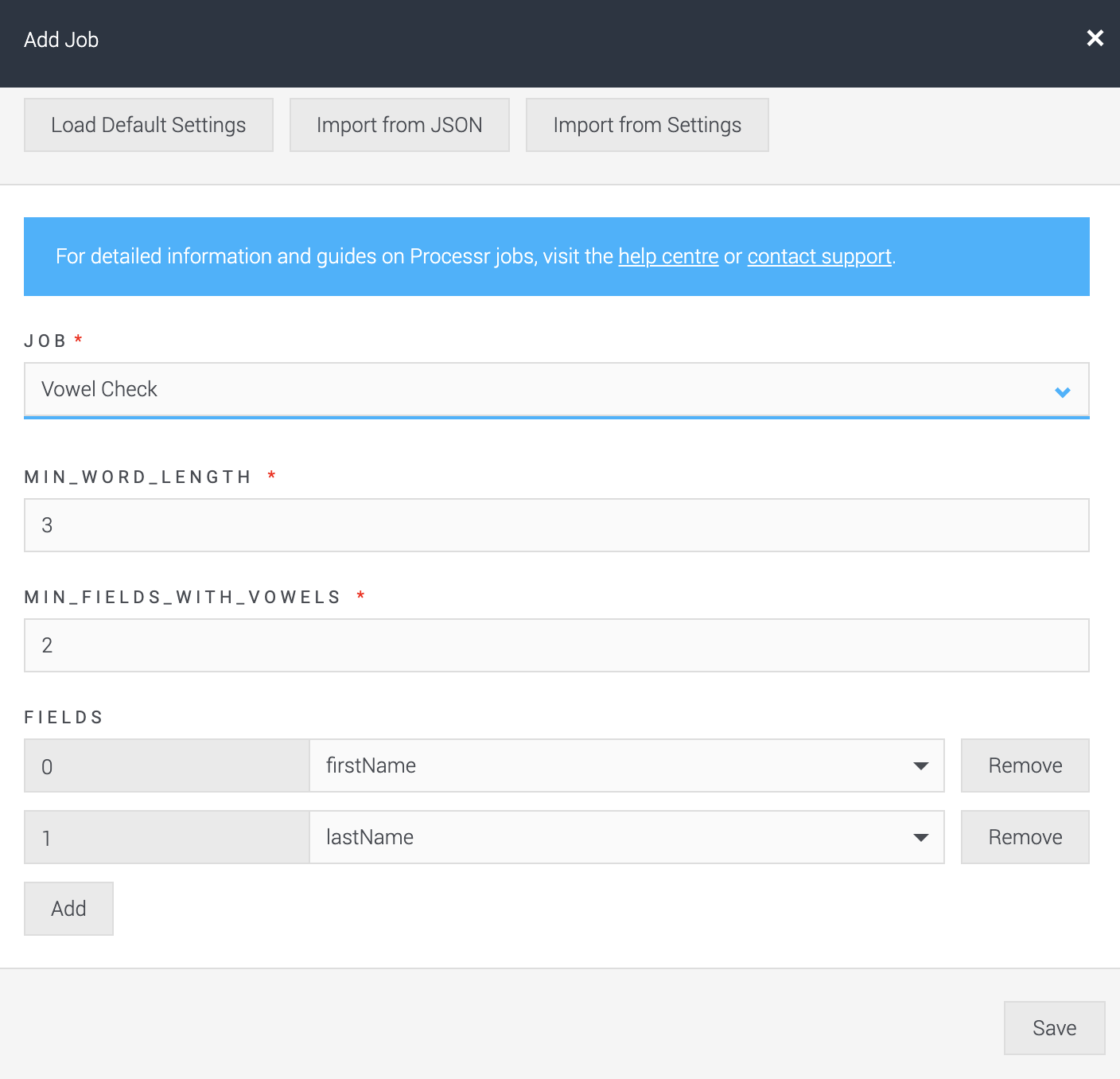This screenshot has width=1120, height=1079.
Task: Click the MIN_WORD_LENGTH input field
Action: point(557,525)
